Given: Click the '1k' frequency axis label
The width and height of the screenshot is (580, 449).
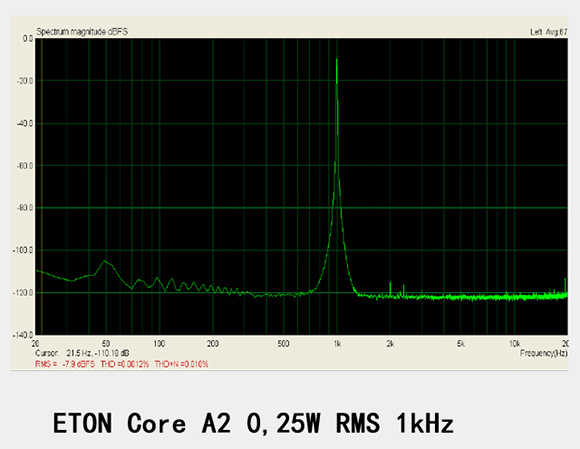Looking at the screenshot, I should click(337, 344).
